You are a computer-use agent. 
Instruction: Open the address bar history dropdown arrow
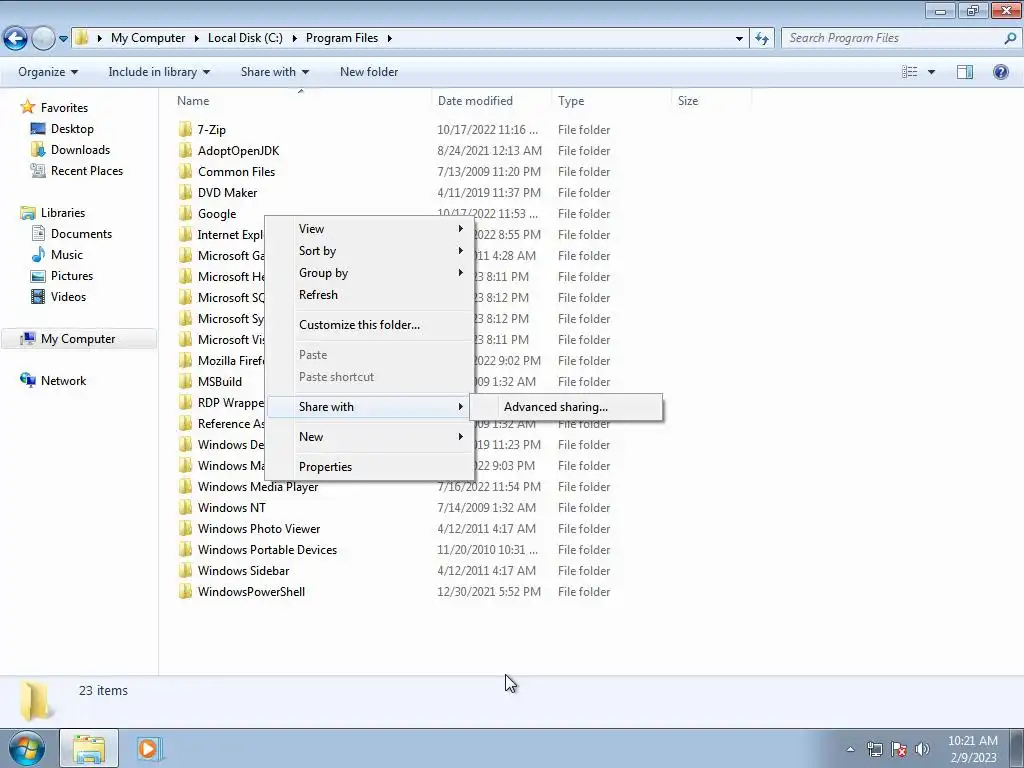click(x=739, y=39)
